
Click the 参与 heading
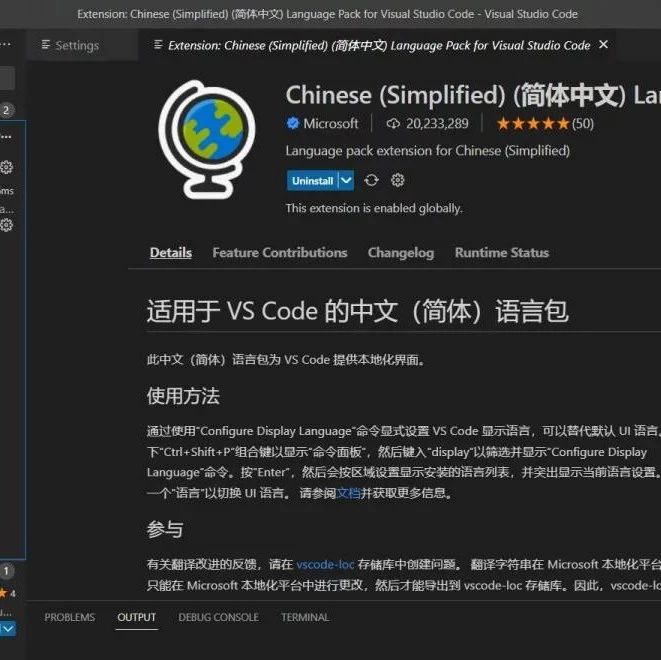165,529
